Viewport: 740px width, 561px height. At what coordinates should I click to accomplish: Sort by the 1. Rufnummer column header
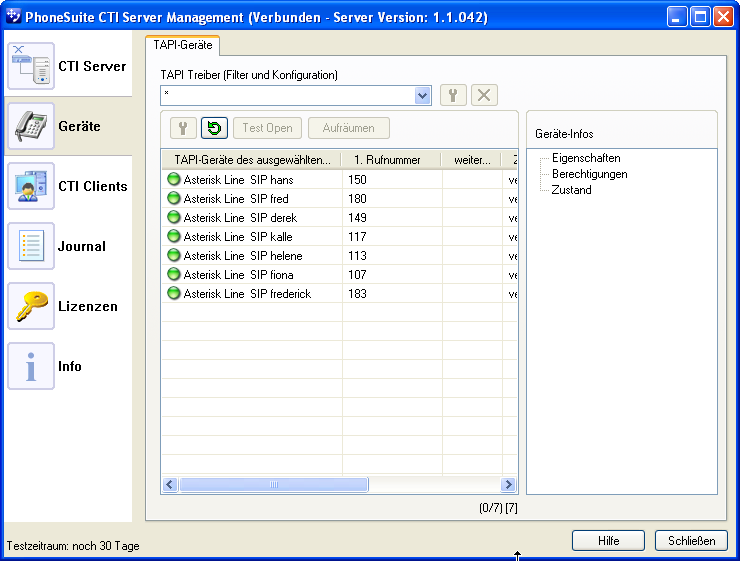[x=390, y=160]
